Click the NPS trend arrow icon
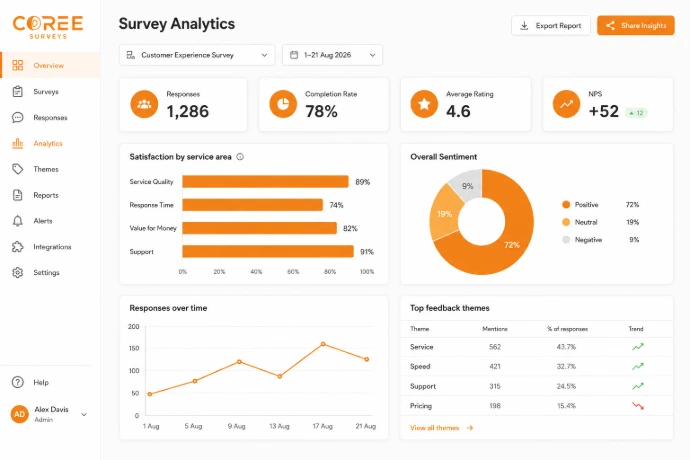690x460 pixels. coord(566,104)
